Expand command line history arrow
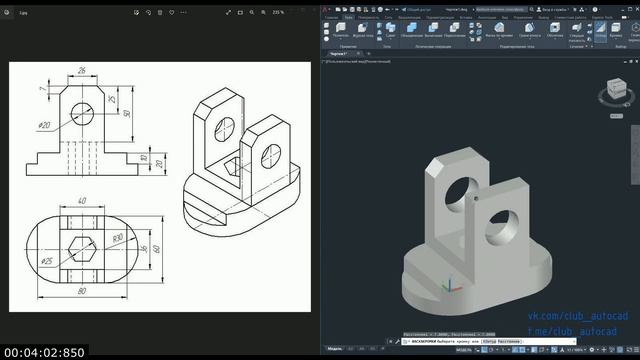The height and width of the screenshot is (360, 640). coord(574,341)
